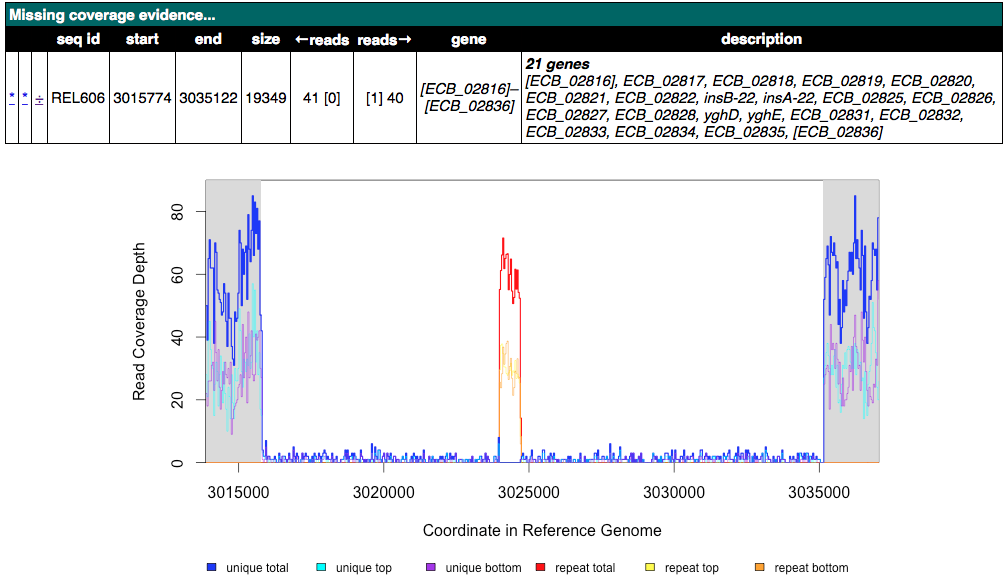Click the '21 genes' description heading

coord(557,64)
